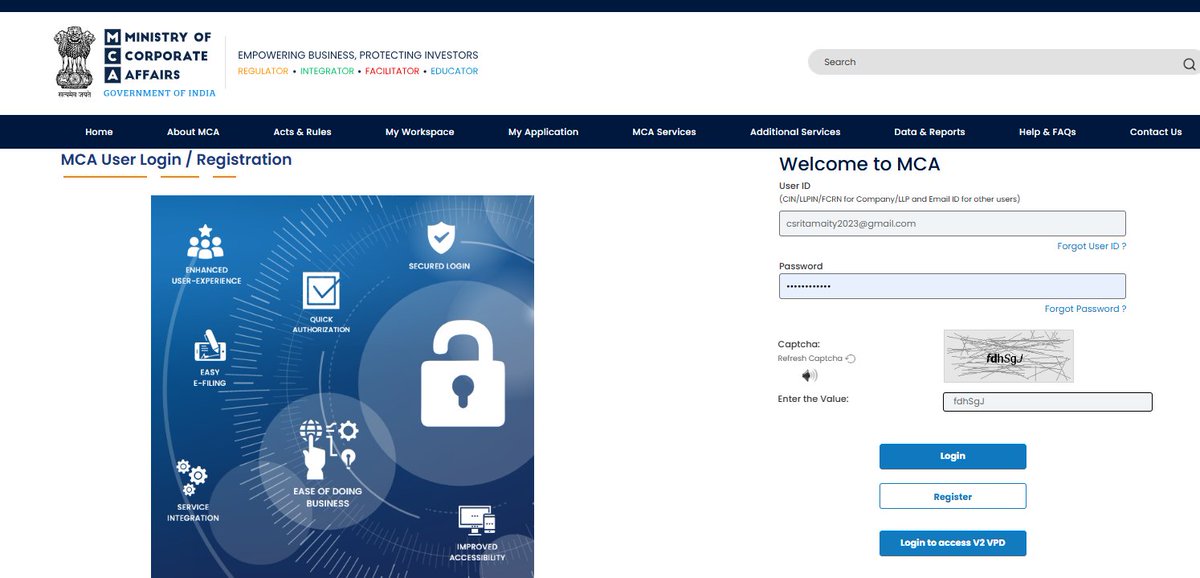Click the Improved Accessibility devices icon
The height and width of the screenshot is (578, 1200).
[x=476, y=522]
